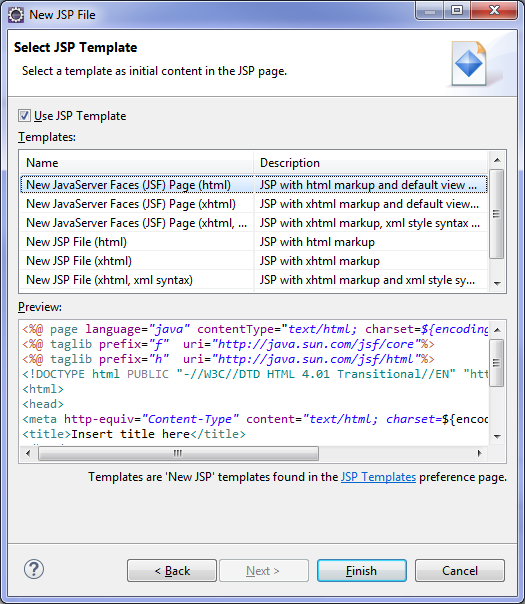Click preview pane scroll right arrow

click(480, 453)
